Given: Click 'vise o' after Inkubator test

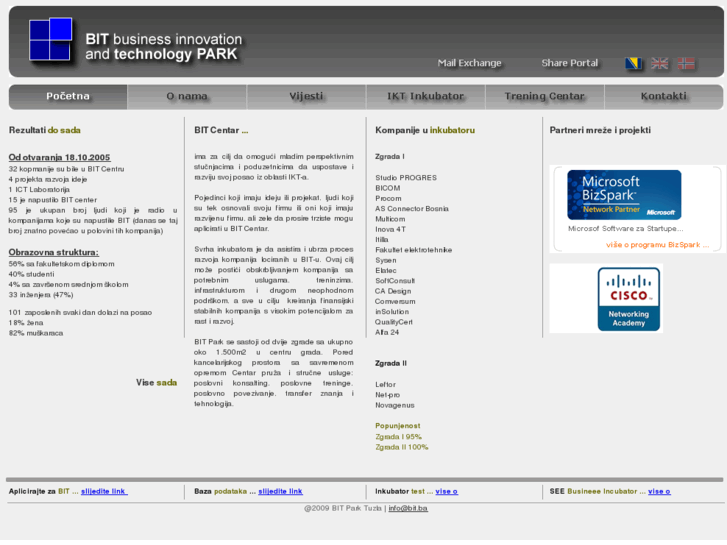Looking at the screenshot, I should click(x=446, y=491).
